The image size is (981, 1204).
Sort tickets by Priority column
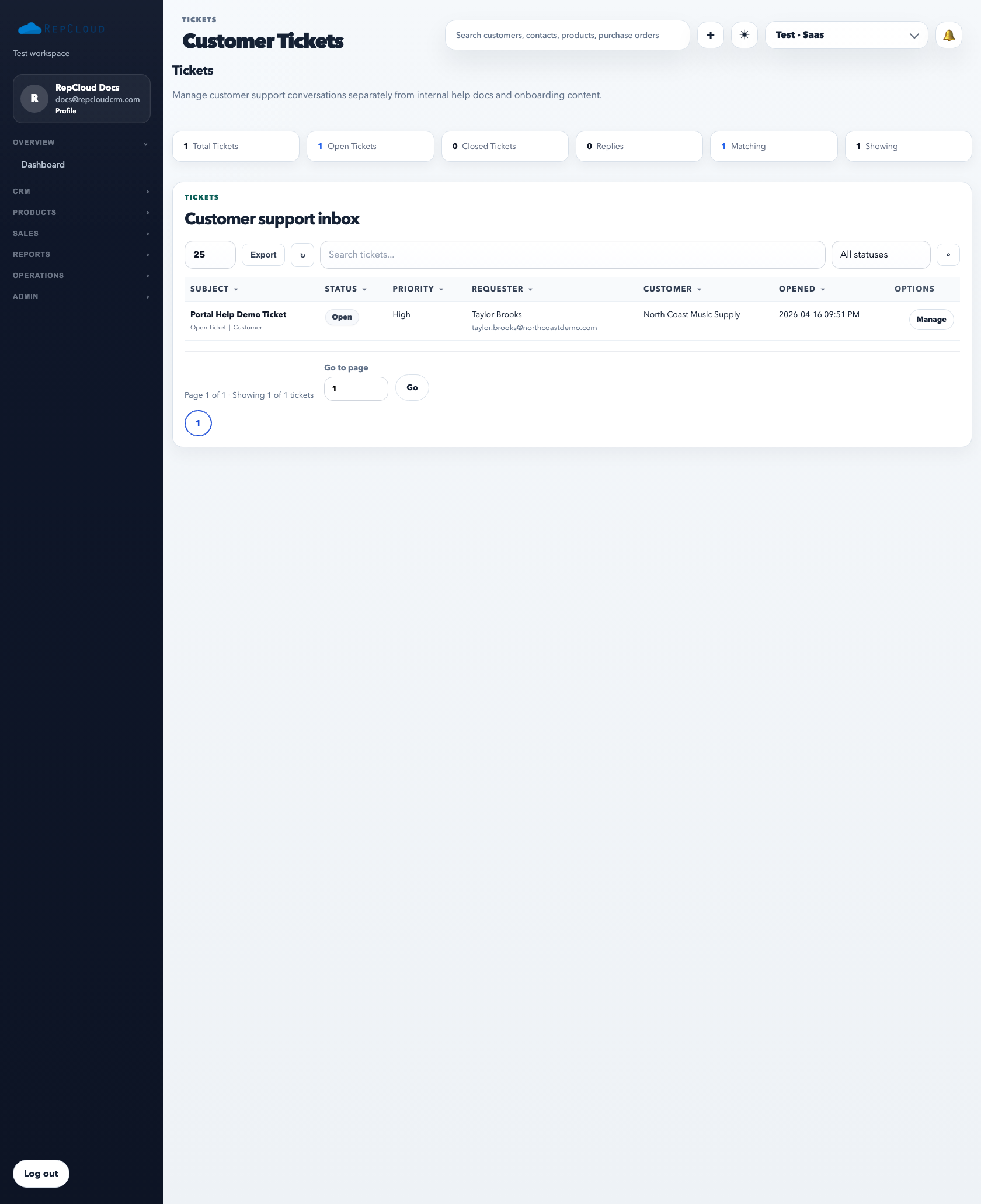[418, 289]
